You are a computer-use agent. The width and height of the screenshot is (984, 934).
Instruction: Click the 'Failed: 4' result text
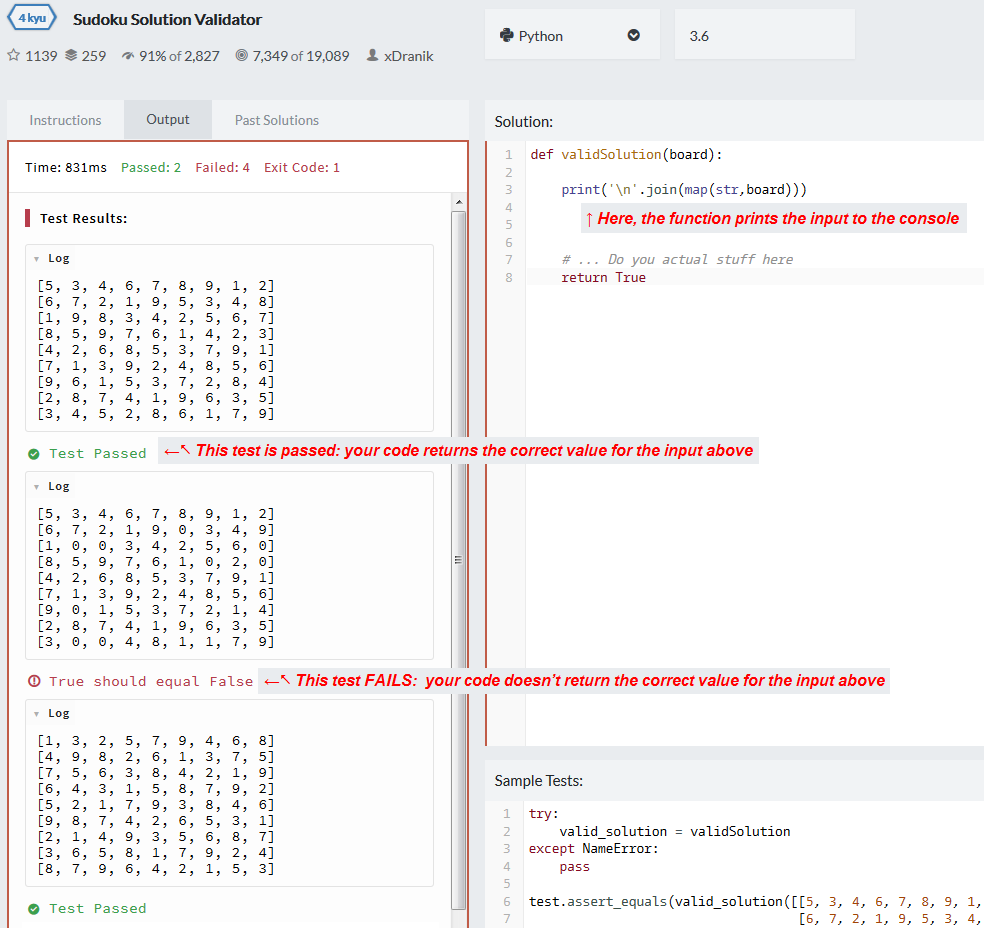(222, 168)
